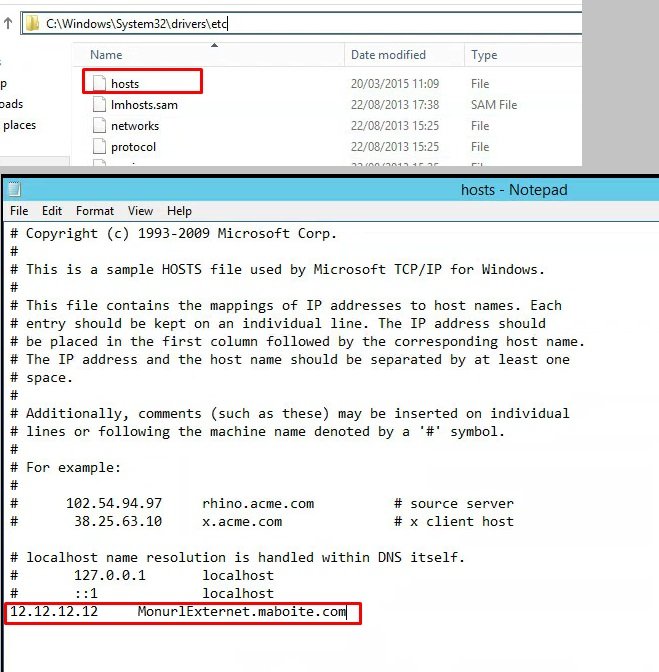The image size is (659, 672).
Task: Sort by Date modified column header
Action: (388, 55)
